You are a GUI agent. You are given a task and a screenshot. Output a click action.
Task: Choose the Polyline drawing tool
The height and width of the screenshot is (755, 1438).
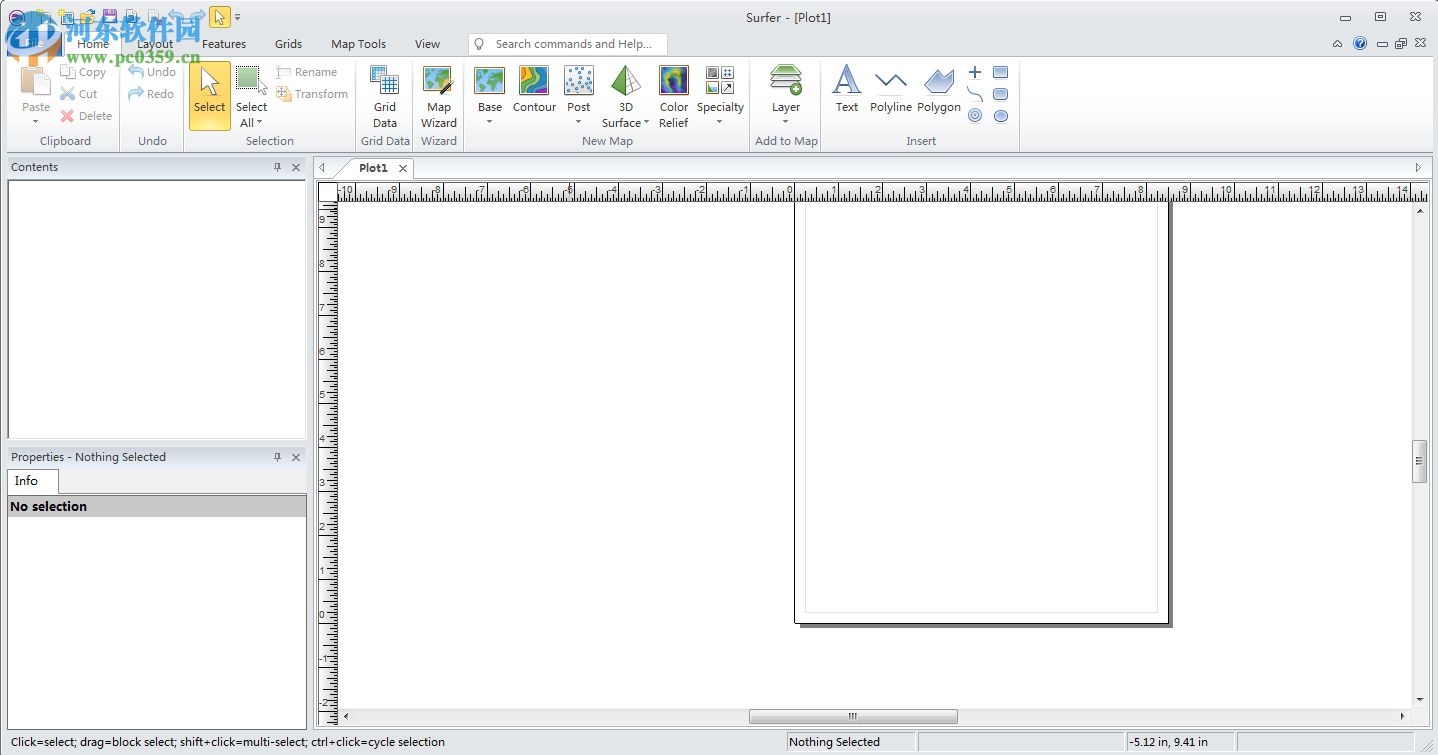click(890, 90)
